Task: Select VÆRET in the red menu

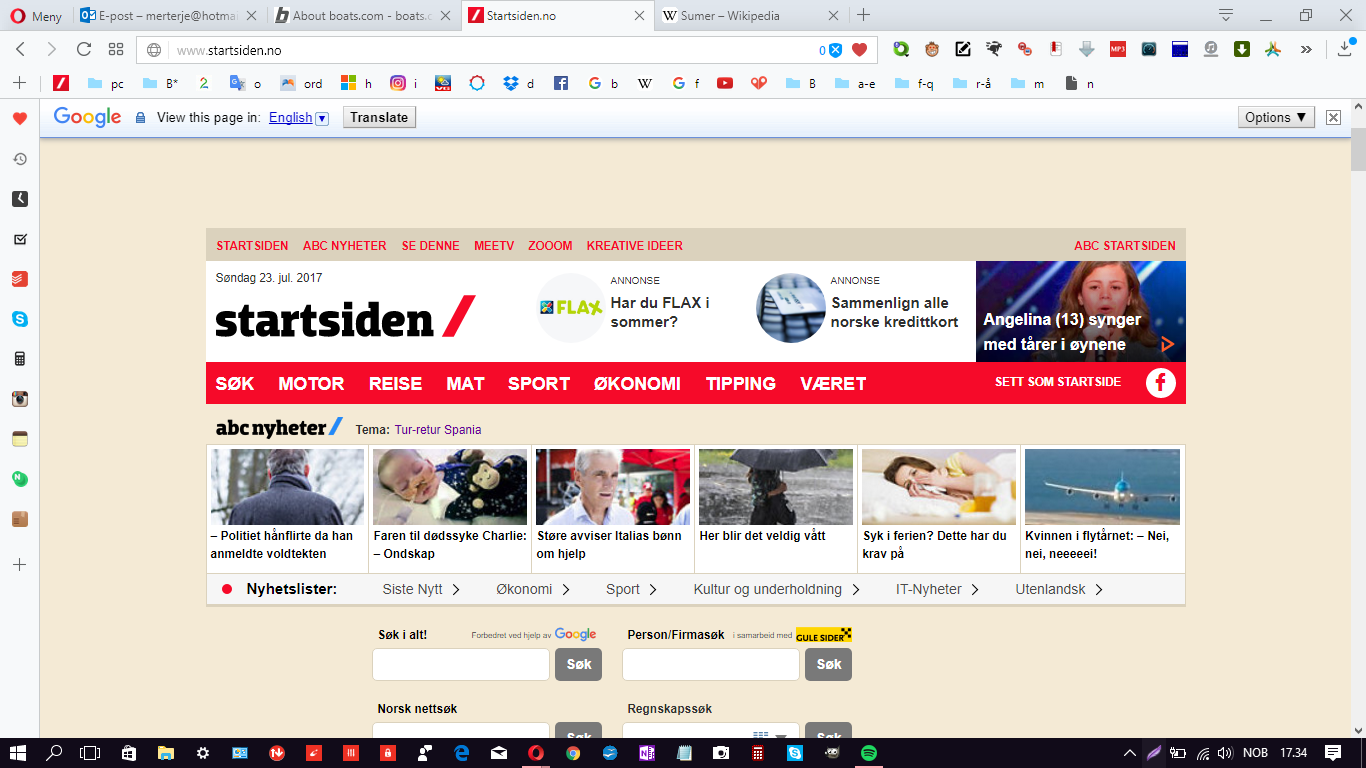Action: coord(833,383)
